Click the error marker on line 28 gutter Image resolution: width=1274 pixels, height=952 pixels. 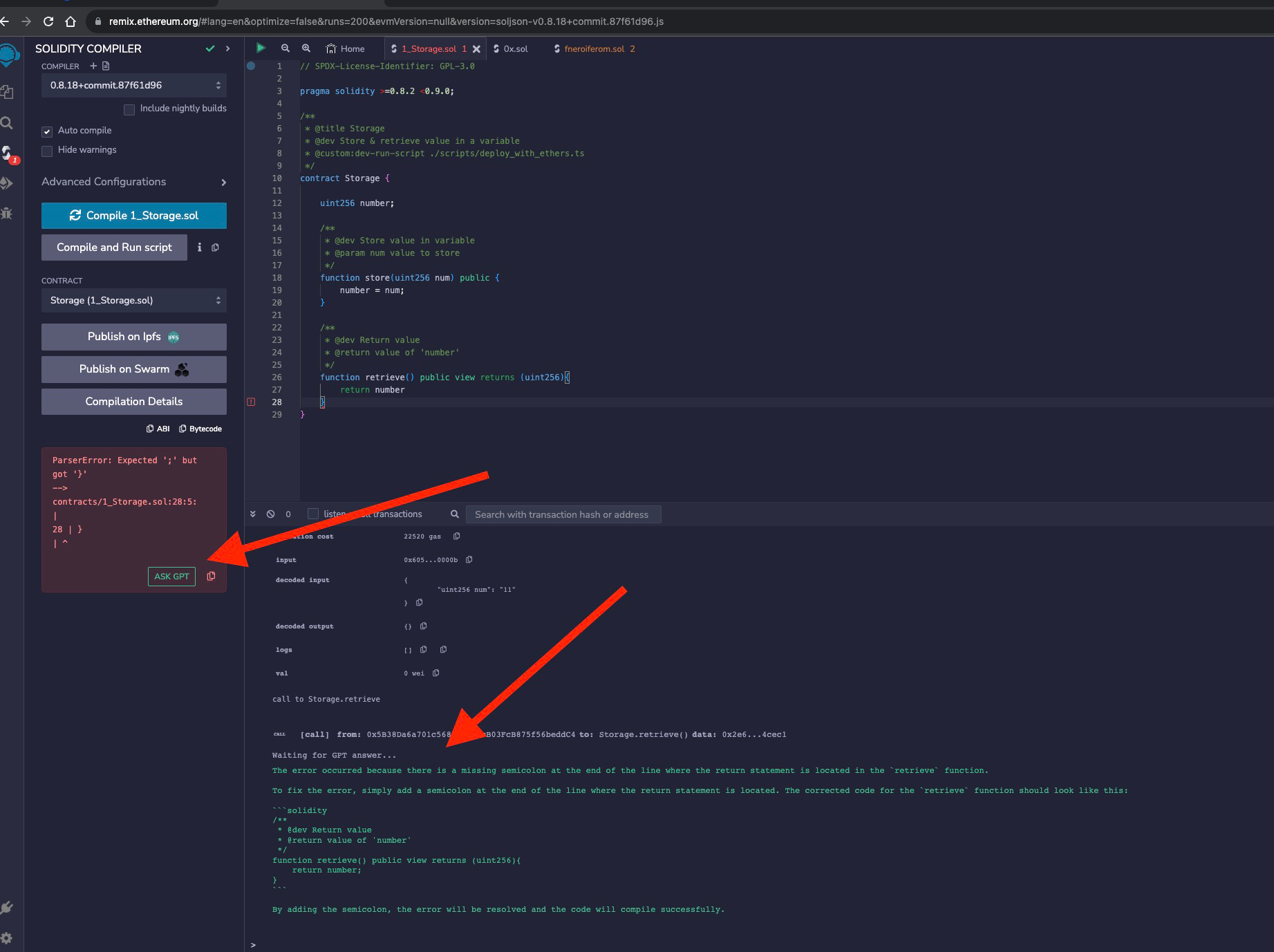point(251,402)
